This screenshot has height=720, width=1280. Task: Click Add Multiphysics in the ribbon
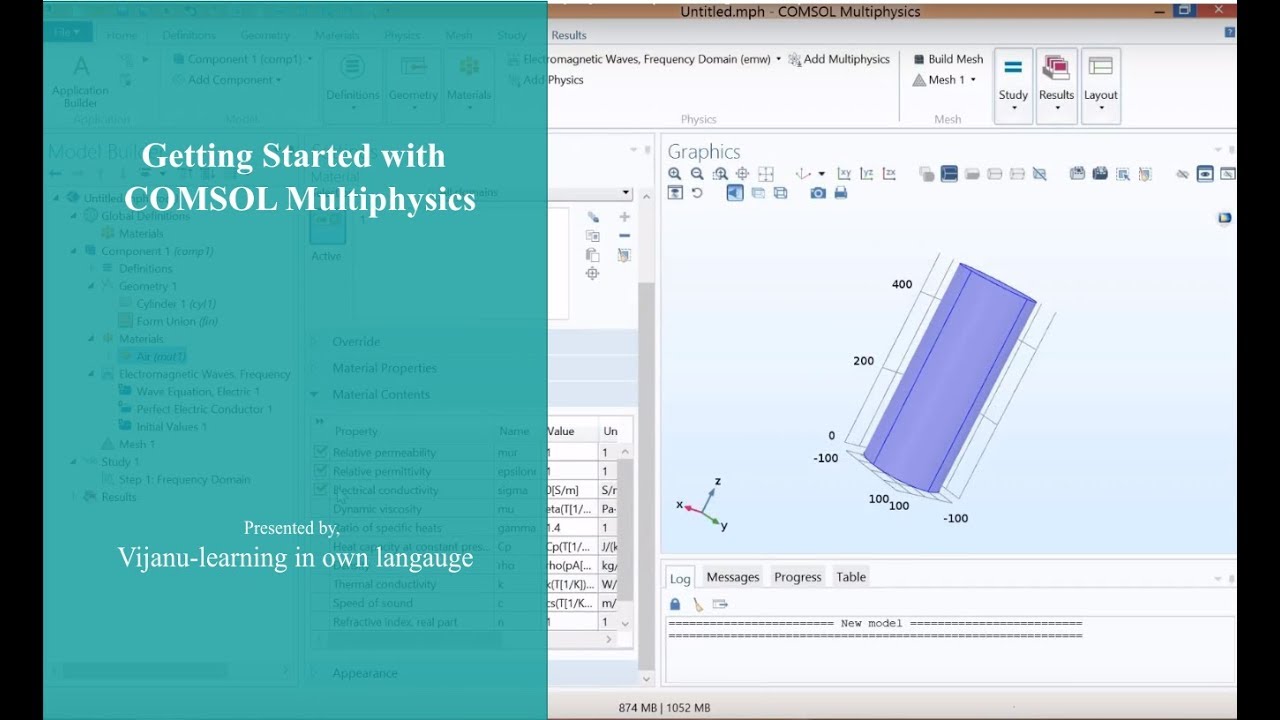coord(838,59)
